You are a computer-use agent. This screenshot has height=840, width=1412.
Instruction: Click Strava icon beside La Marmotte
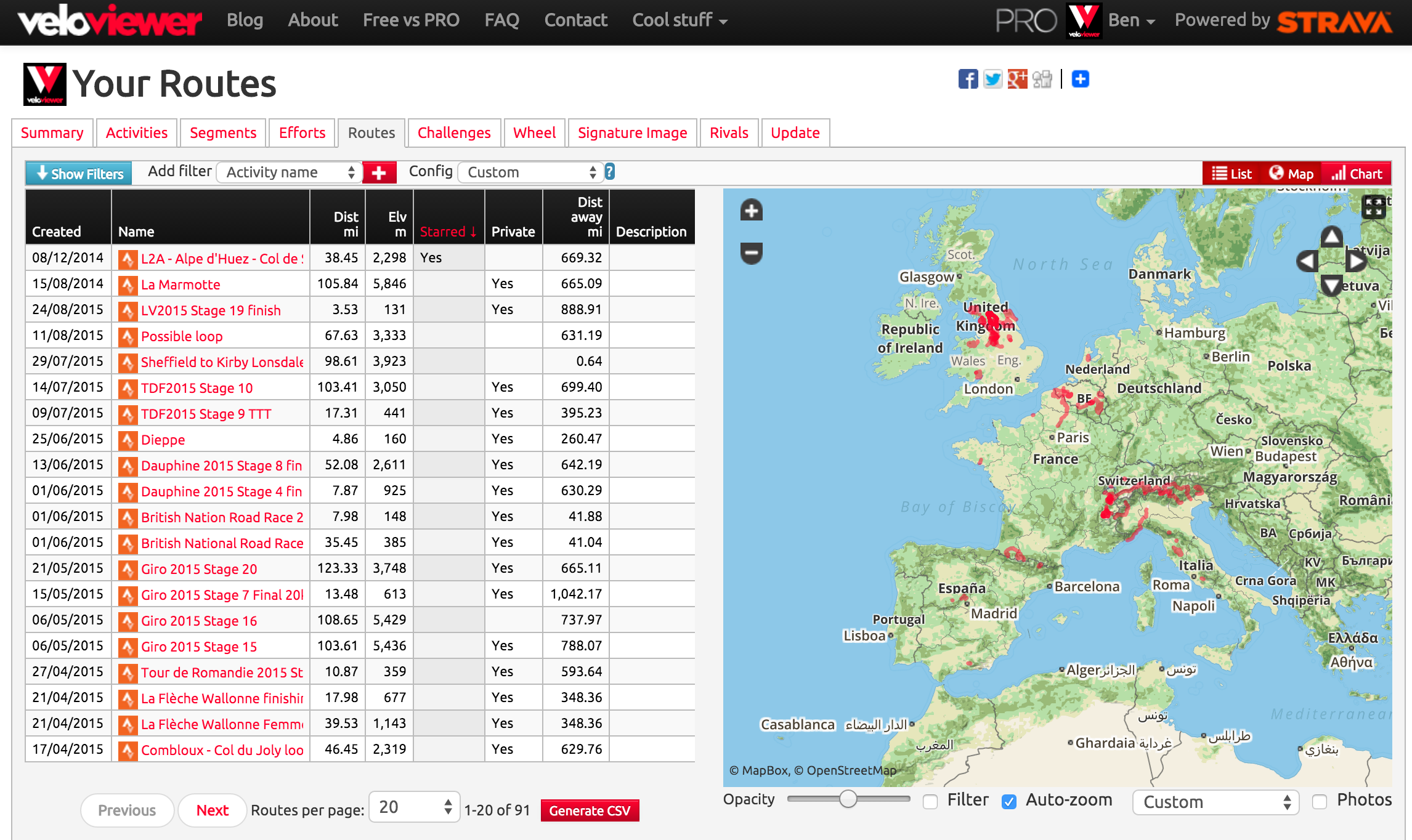pos(128,285)
